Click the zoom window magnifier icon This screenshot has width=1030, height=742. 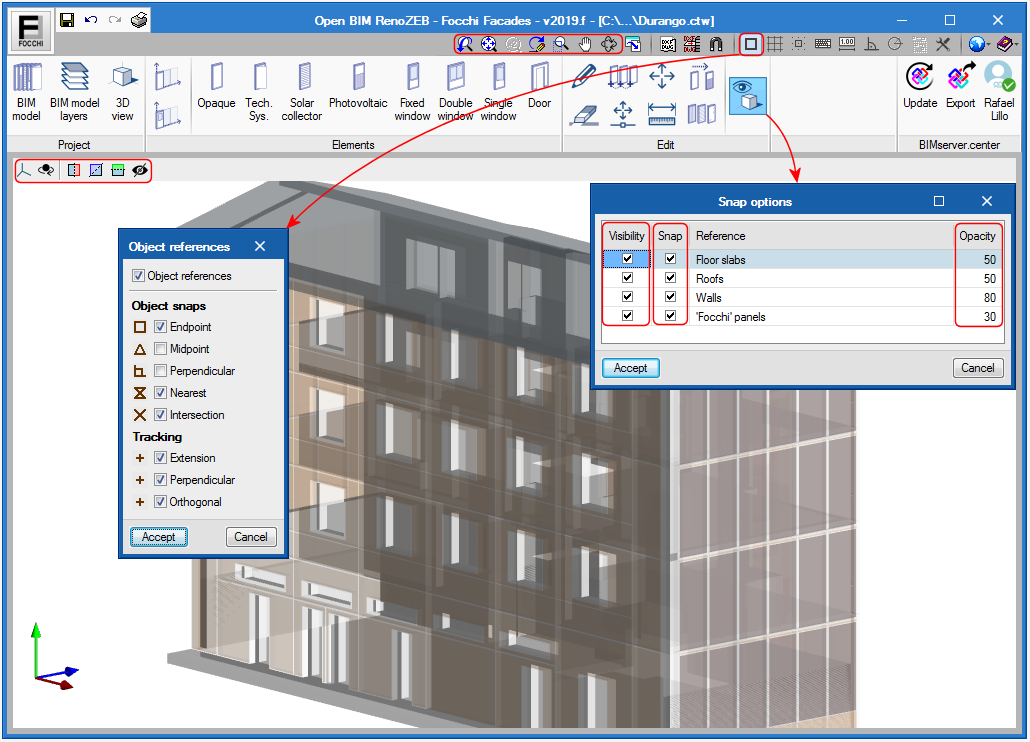(560, 44)
